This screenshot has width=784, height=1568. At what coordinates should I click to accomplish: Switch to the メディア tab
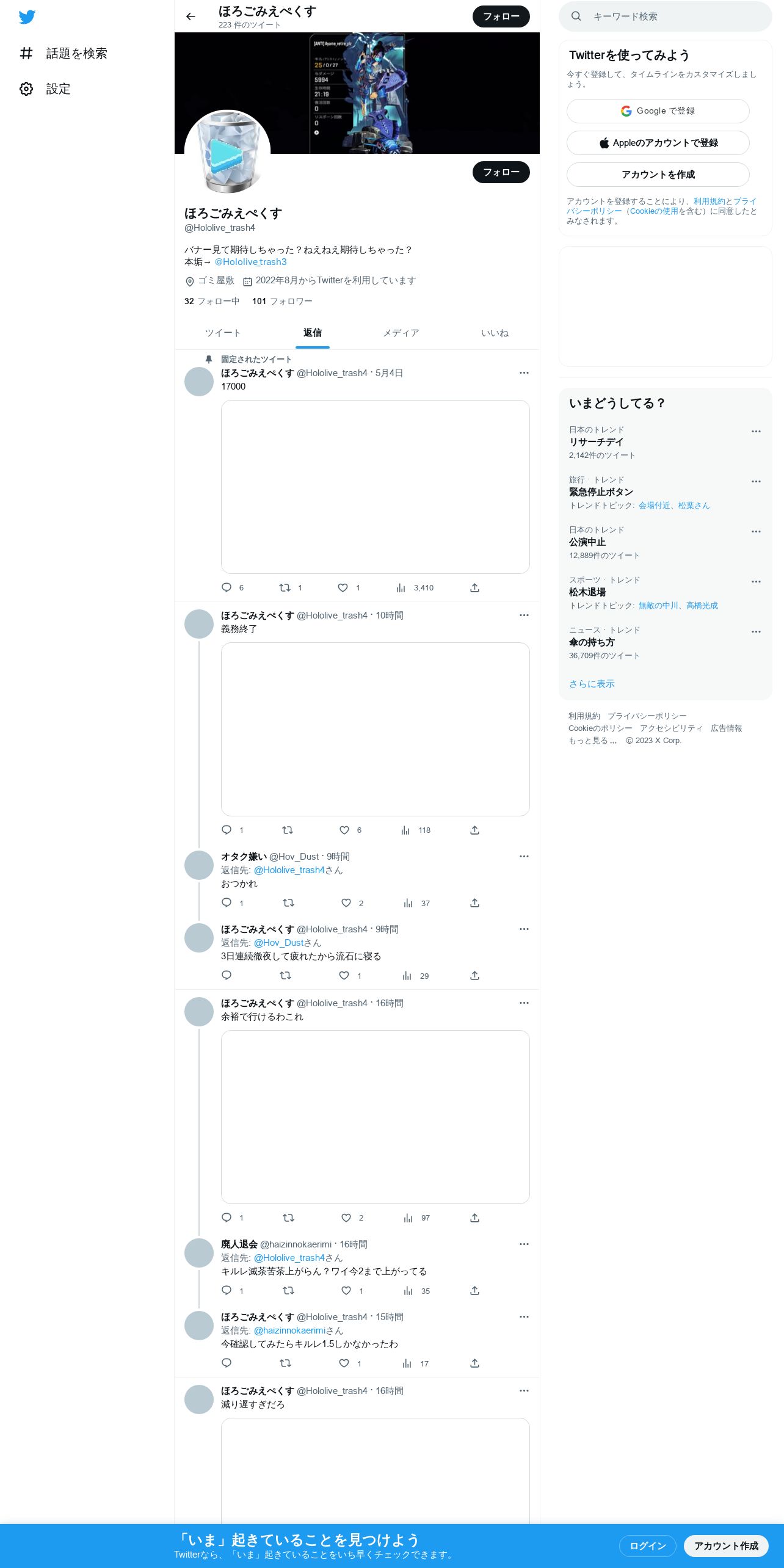(401, 333)
